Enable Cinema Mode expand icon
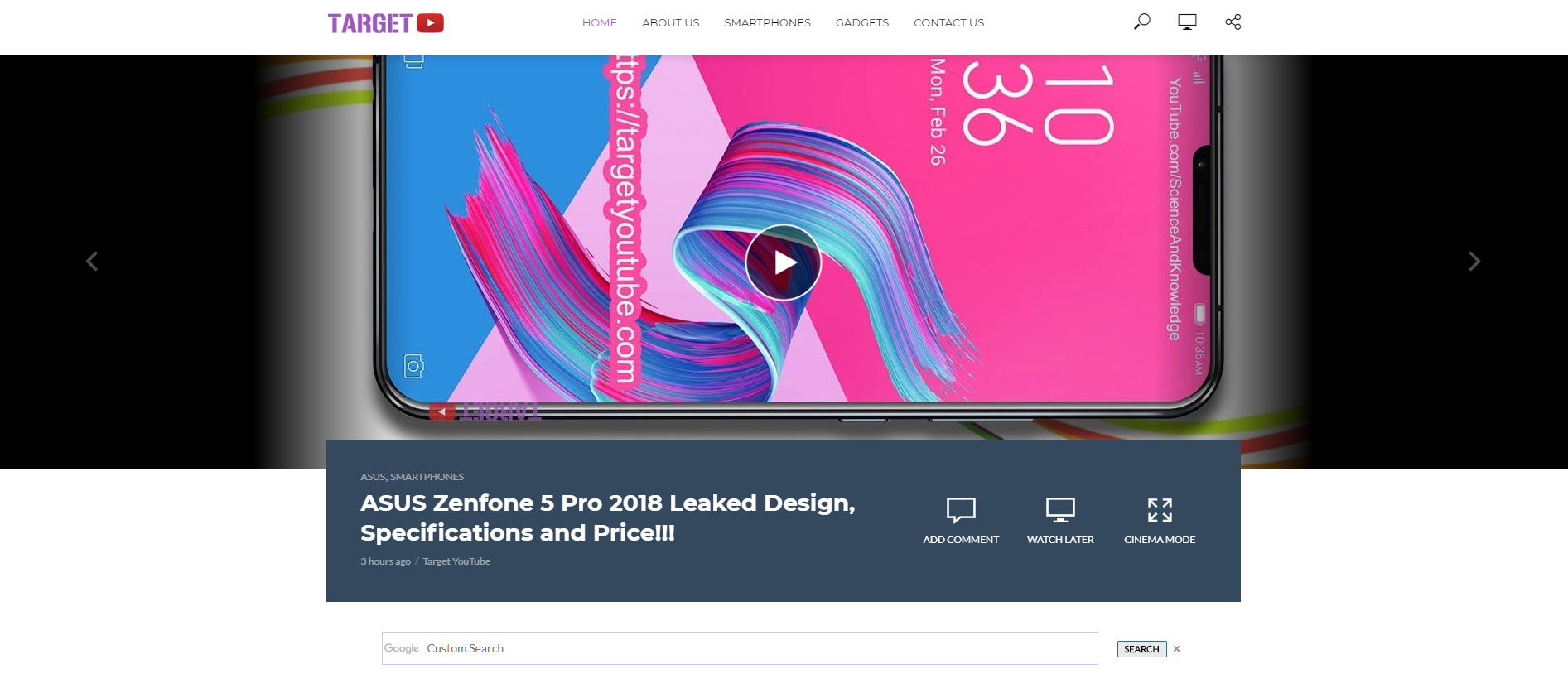The width and height of the screenshot is (1568, 688). 1160,510
